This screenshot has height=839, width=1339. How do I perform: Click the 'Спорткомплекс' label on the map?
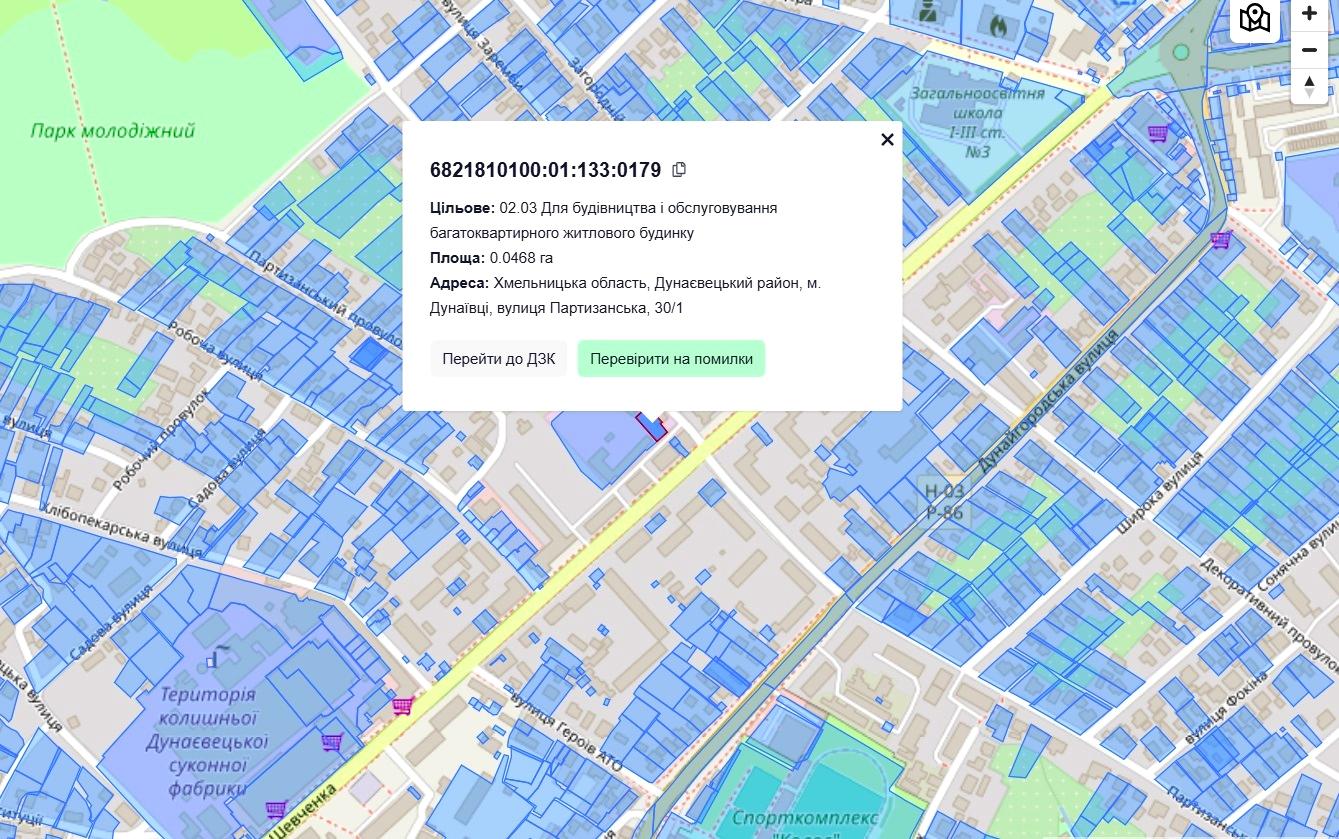tap(804, 819)
